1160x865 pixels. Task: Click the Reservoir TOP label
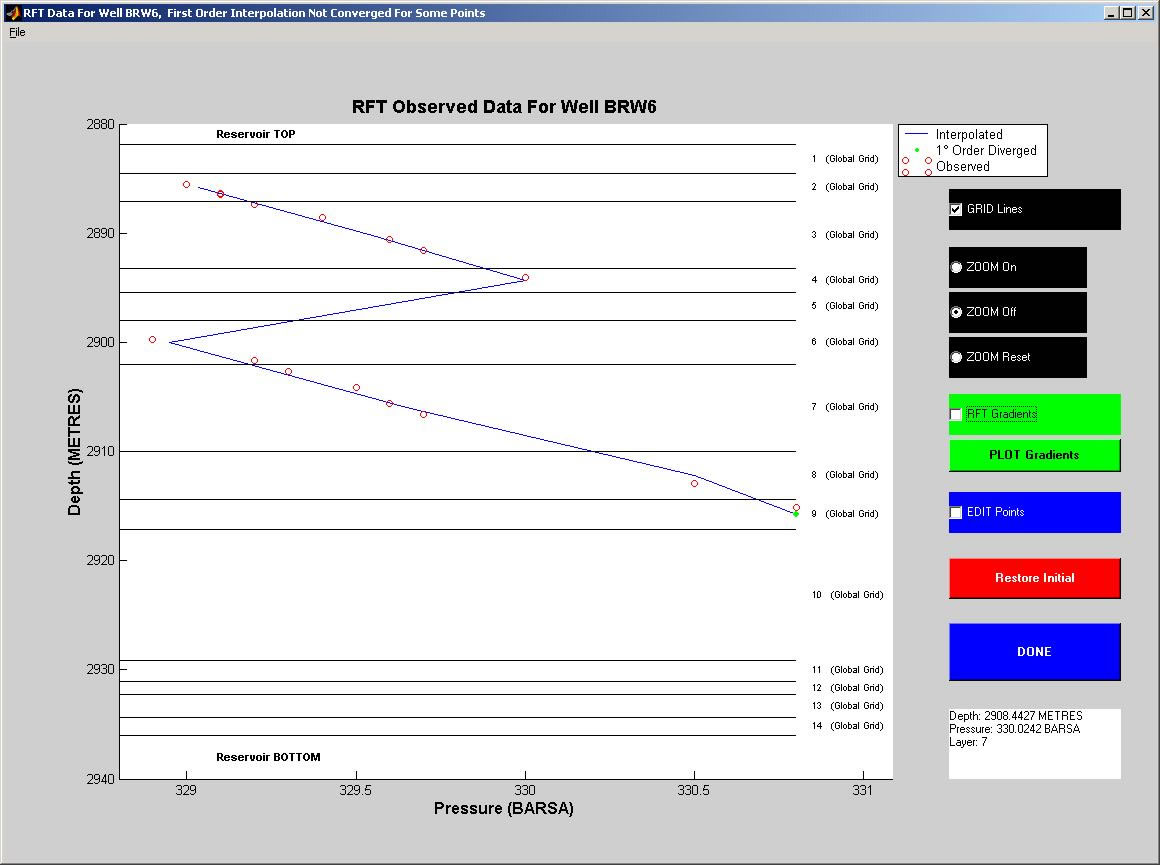click(256, 134)
